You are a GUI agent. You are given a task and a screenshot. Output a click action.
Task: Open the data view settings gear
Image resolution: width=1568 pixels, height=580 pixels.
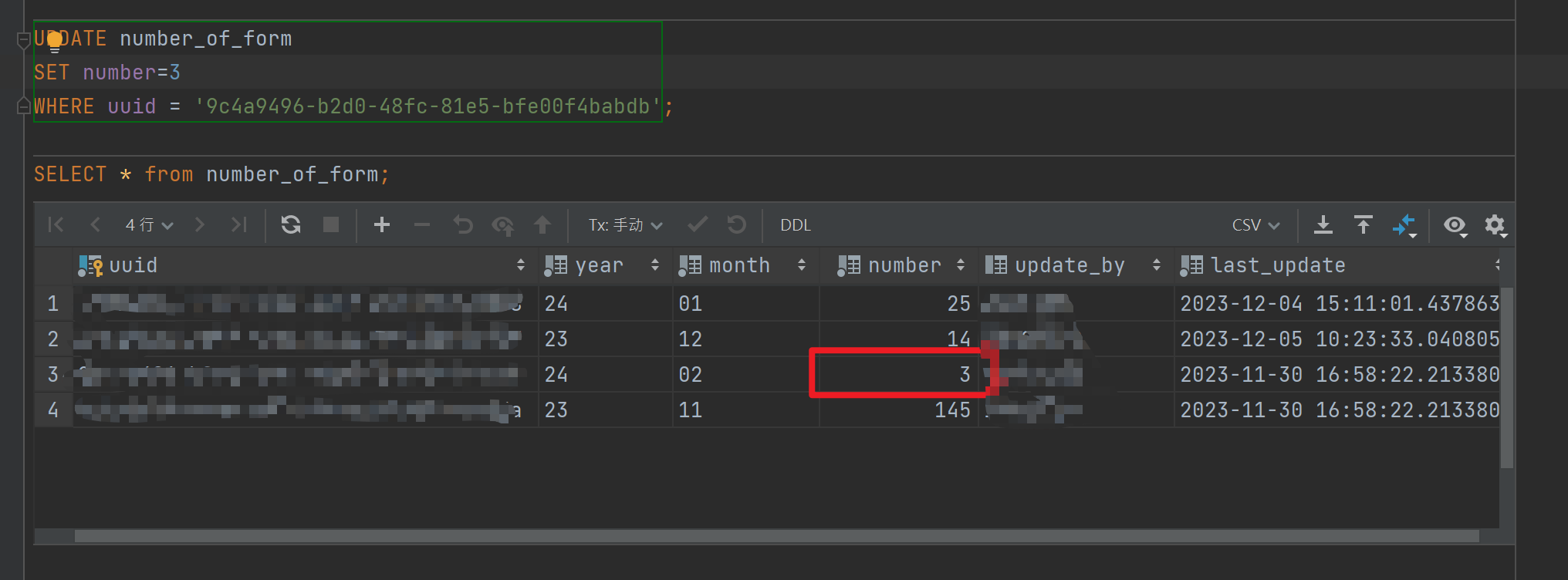pyautogui.click(x=1495, y=225)
